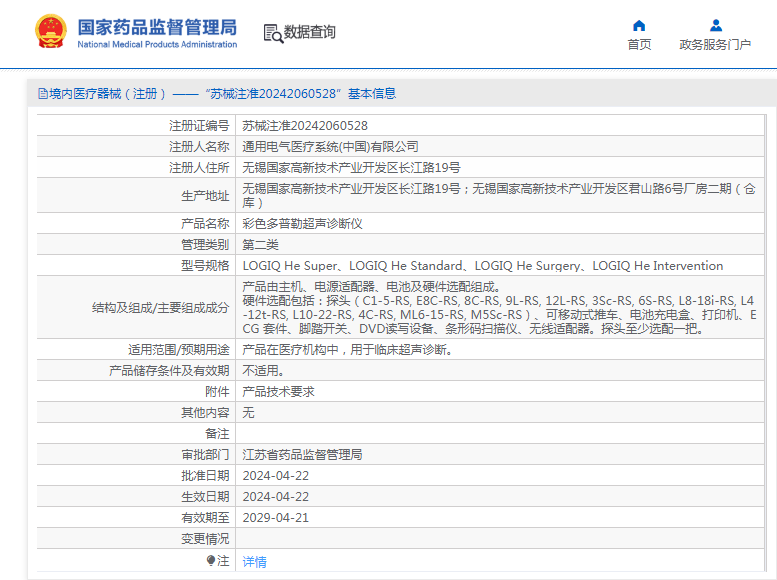The height and width of the screenshot is (580, 777).
Task: Click the home house icon
Action: pos(639,25)
